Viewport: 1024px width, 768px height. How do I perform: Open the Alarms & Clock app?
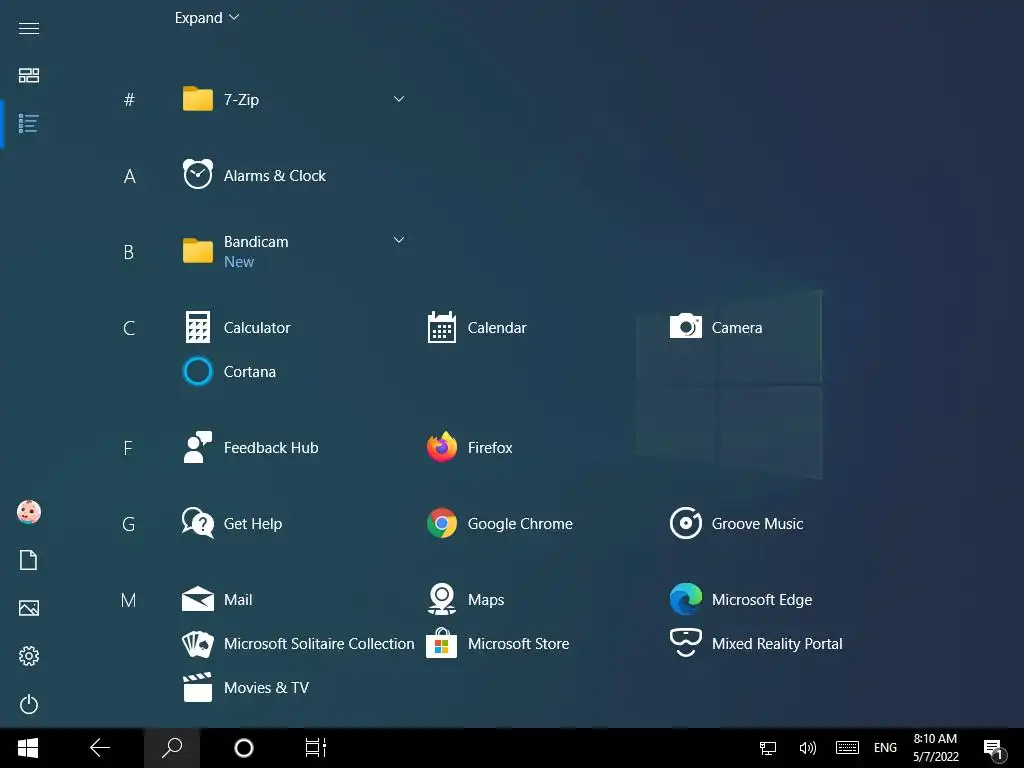click(x=254, y=175)
